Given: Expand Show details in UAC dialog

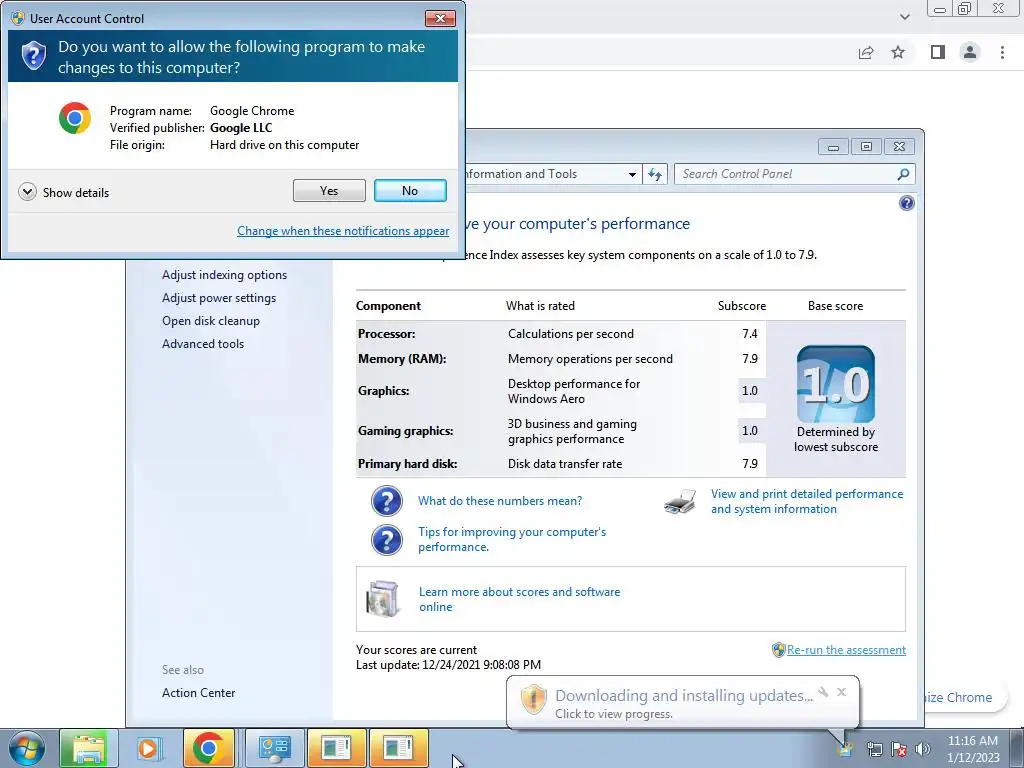Looking at the screenshot, I should (x=63, y=192).
